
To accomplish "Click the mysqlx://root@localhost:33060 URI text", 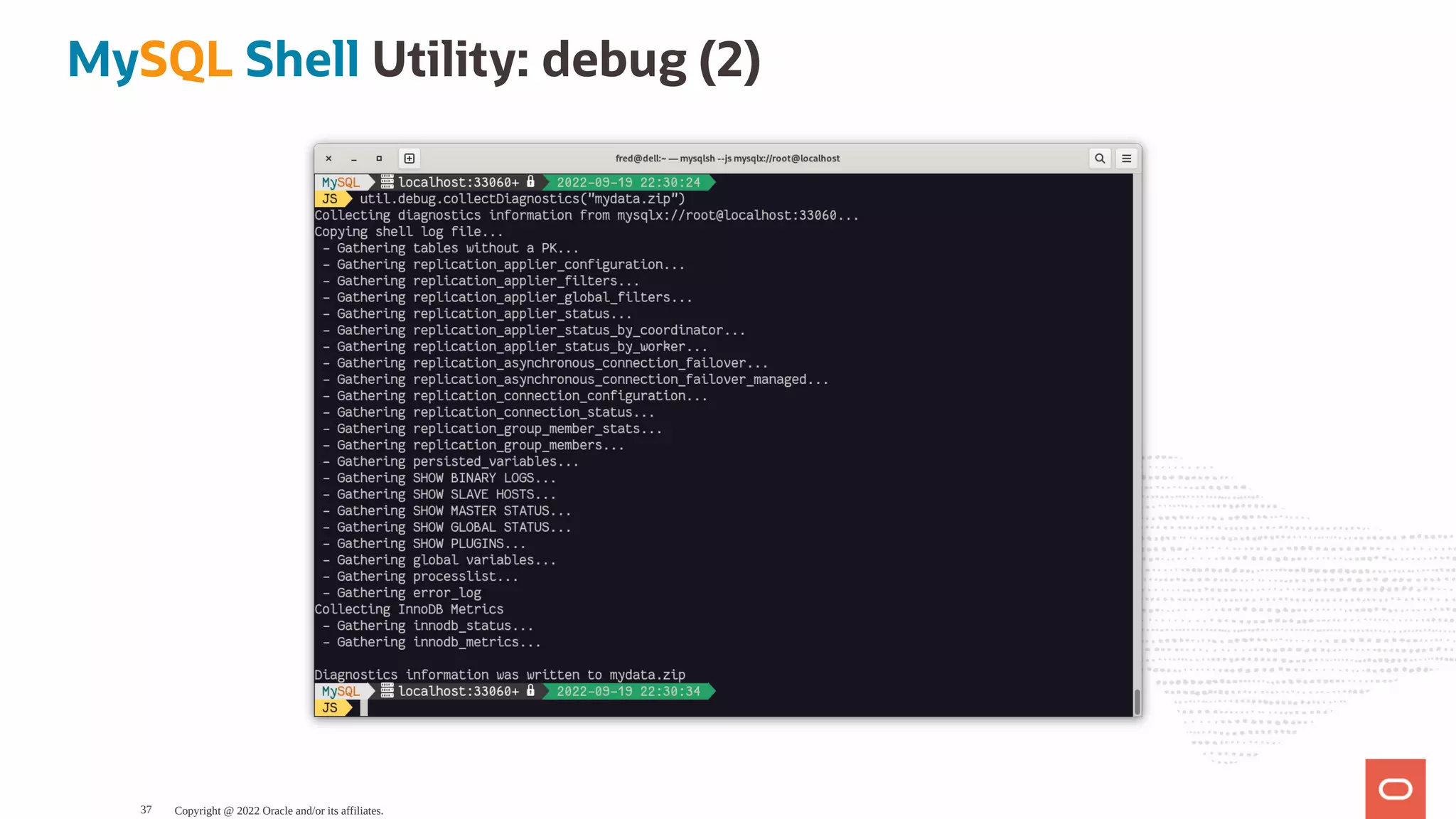I will click(726, 215).
